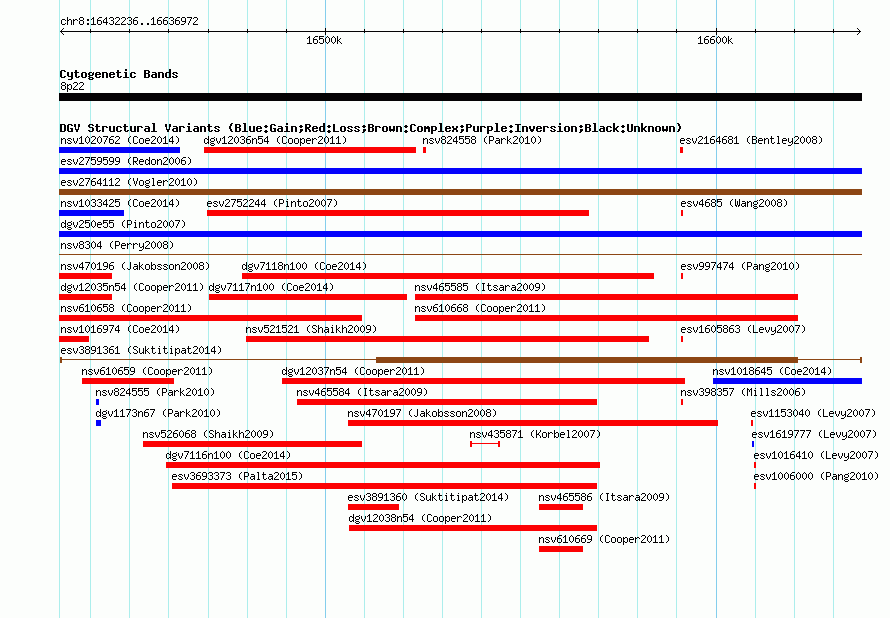
Task: Click the Cytogenetic Bands track title
Action: point(119,74)
